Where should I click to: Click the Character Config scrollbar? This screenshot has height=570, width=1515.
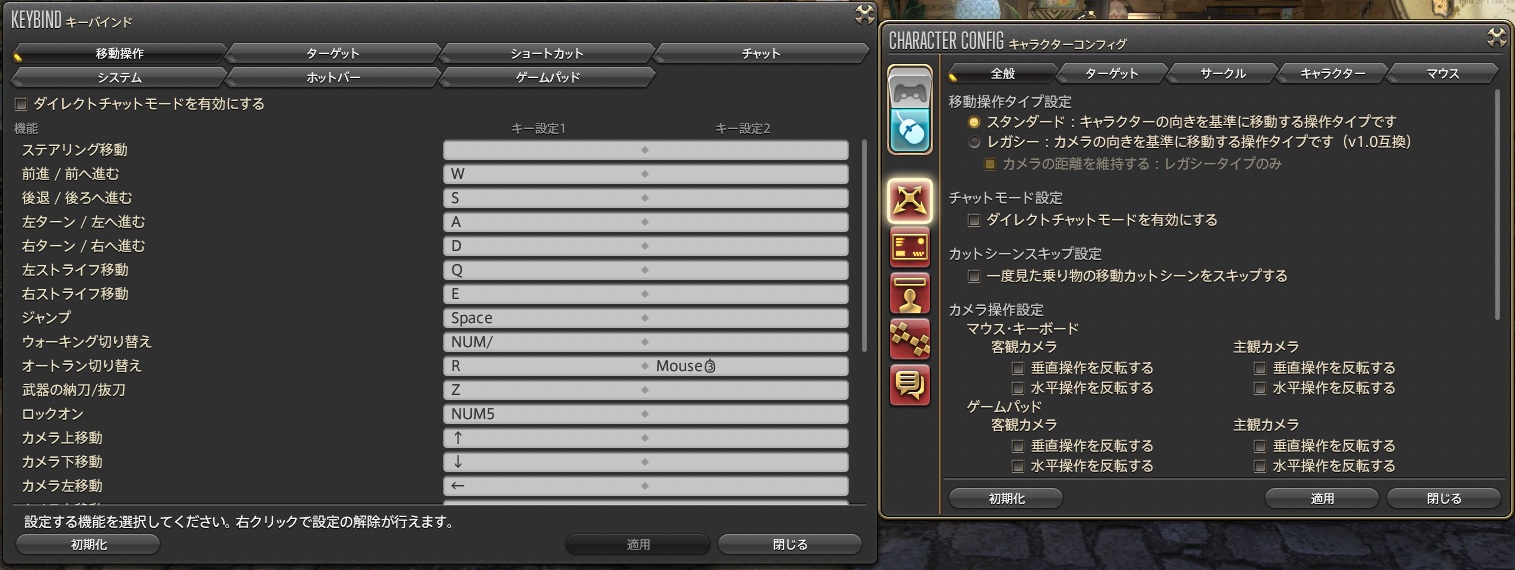tap(1497, 205)
